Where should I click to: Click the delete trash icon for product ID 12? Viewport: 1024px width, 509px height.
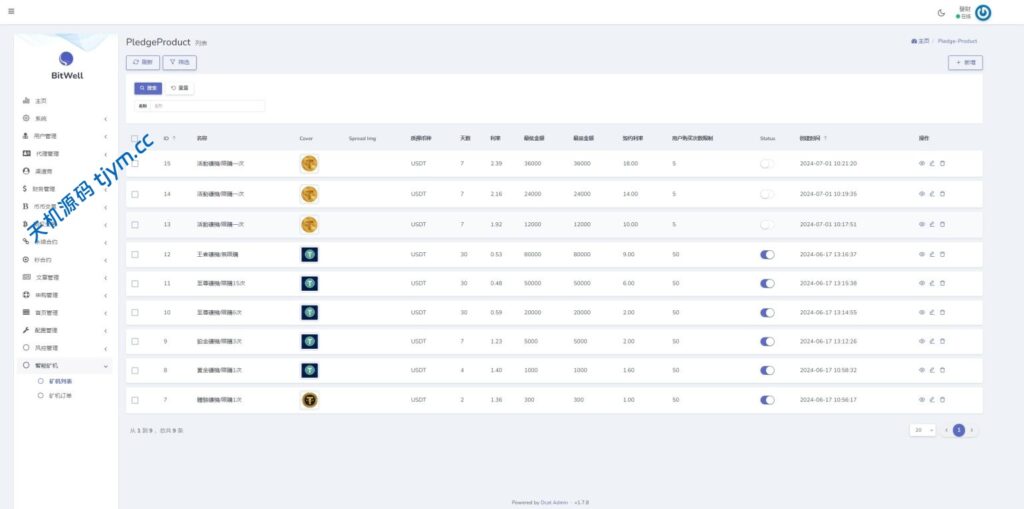[x=942, y=254]
